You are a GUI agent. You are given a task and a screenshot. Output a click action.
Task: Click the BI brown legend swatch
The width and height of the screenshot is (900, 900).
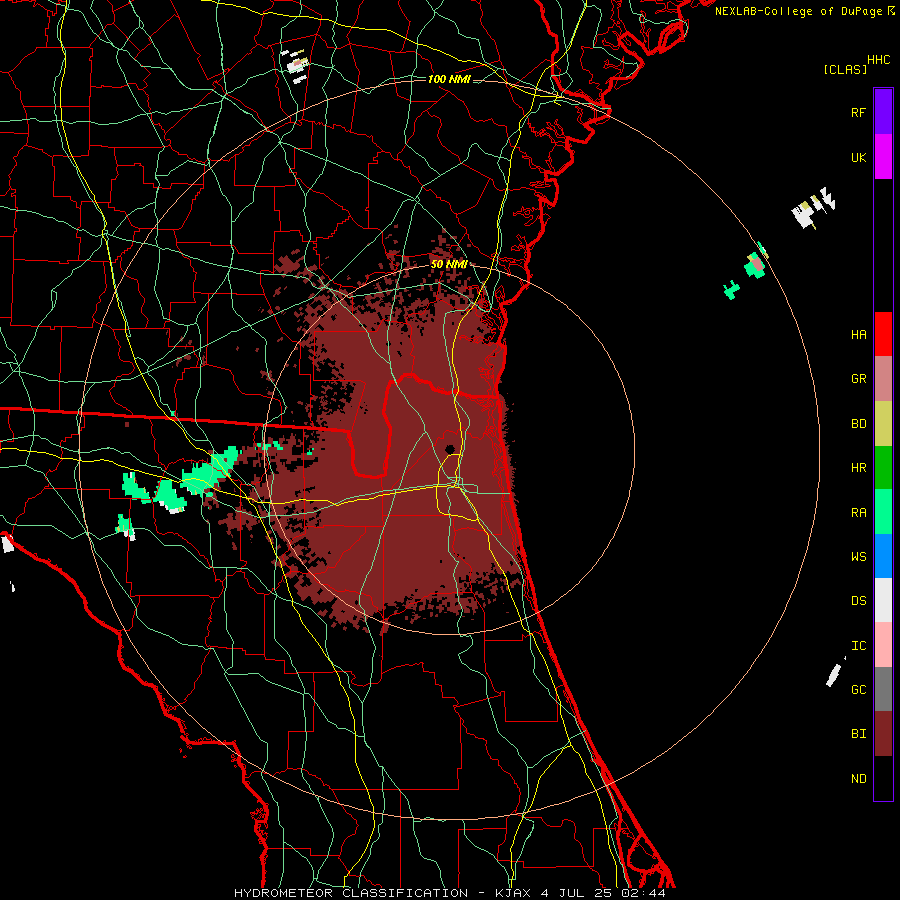pyautogui.click(x=883, y=734)
